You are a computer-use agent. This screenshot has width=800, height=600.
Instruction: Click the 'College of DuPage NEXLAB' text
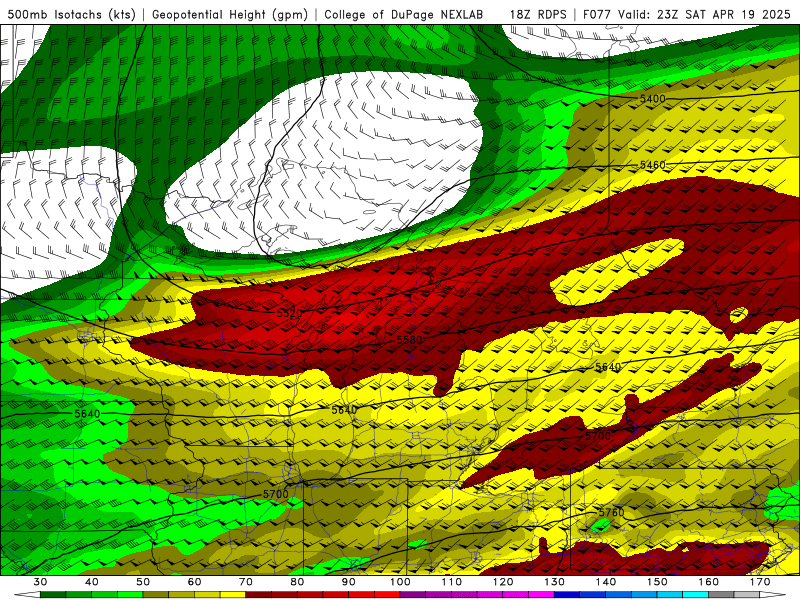coord(404,15)
